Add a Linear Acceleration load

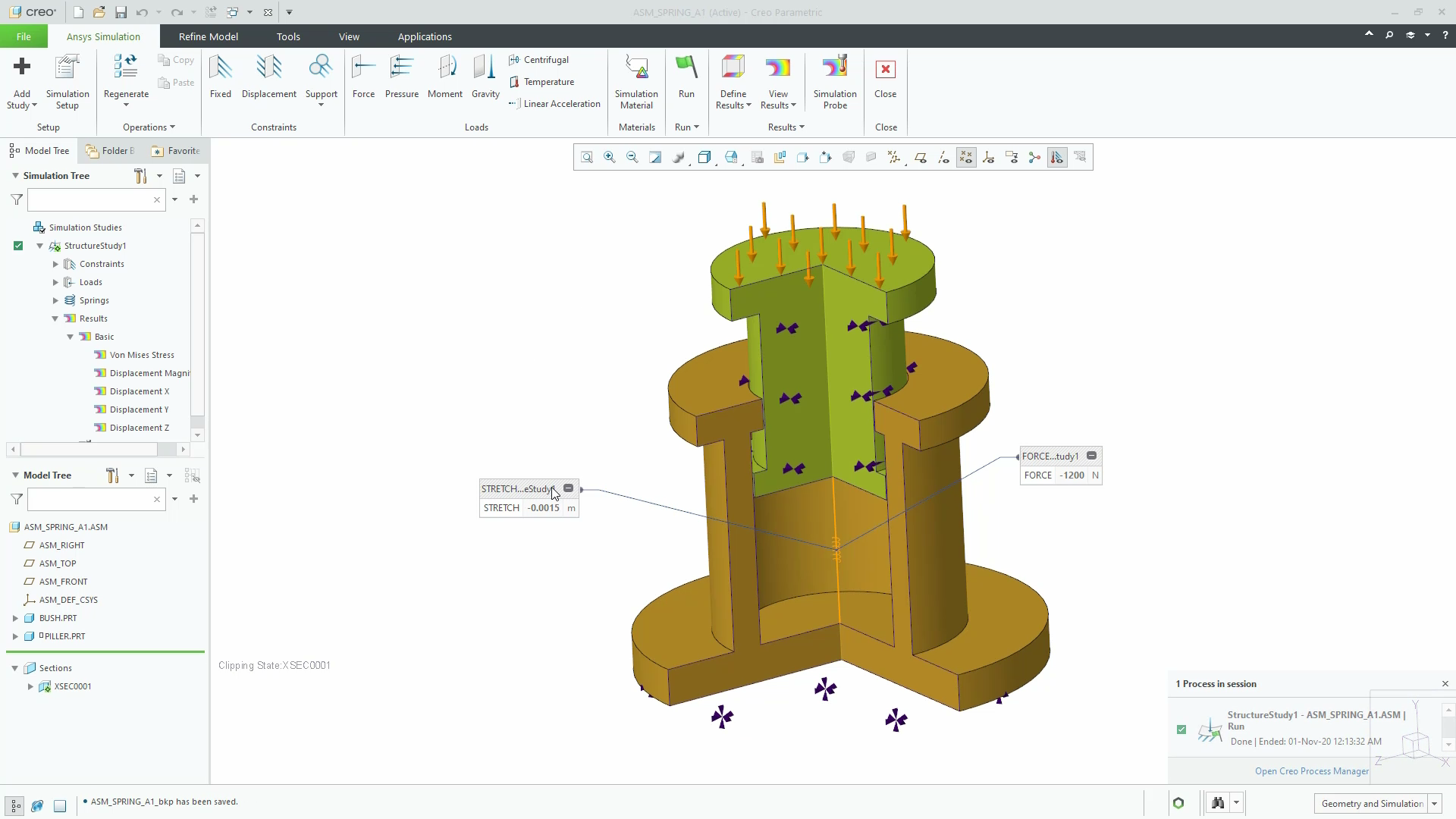tap(554, 104)
